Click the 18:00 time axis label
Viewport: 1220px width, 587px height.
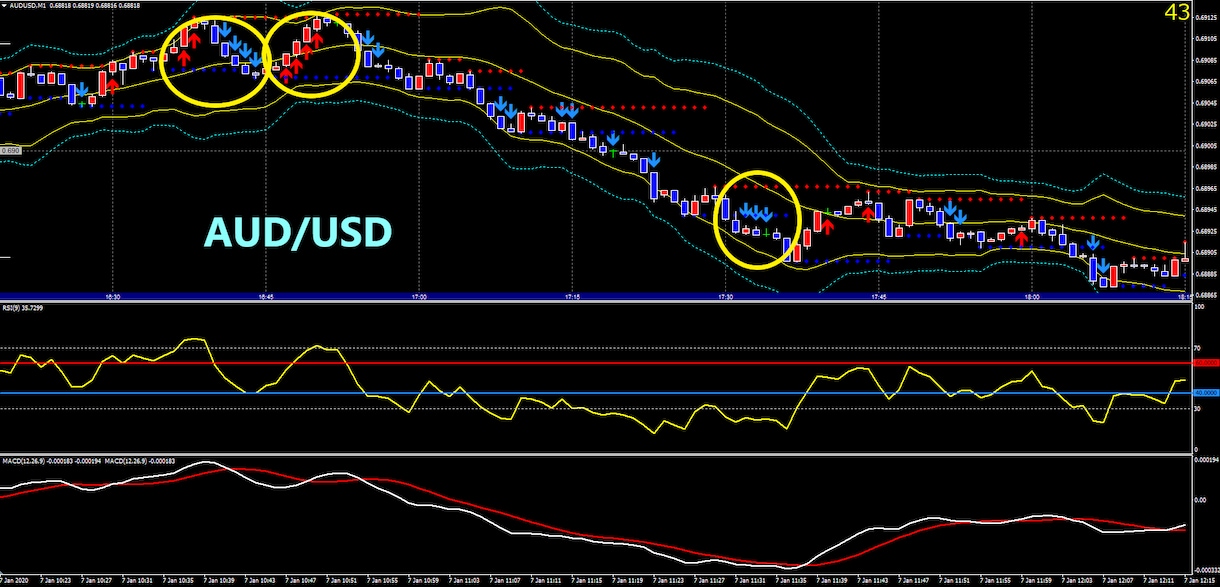[x=1032, y=297]
